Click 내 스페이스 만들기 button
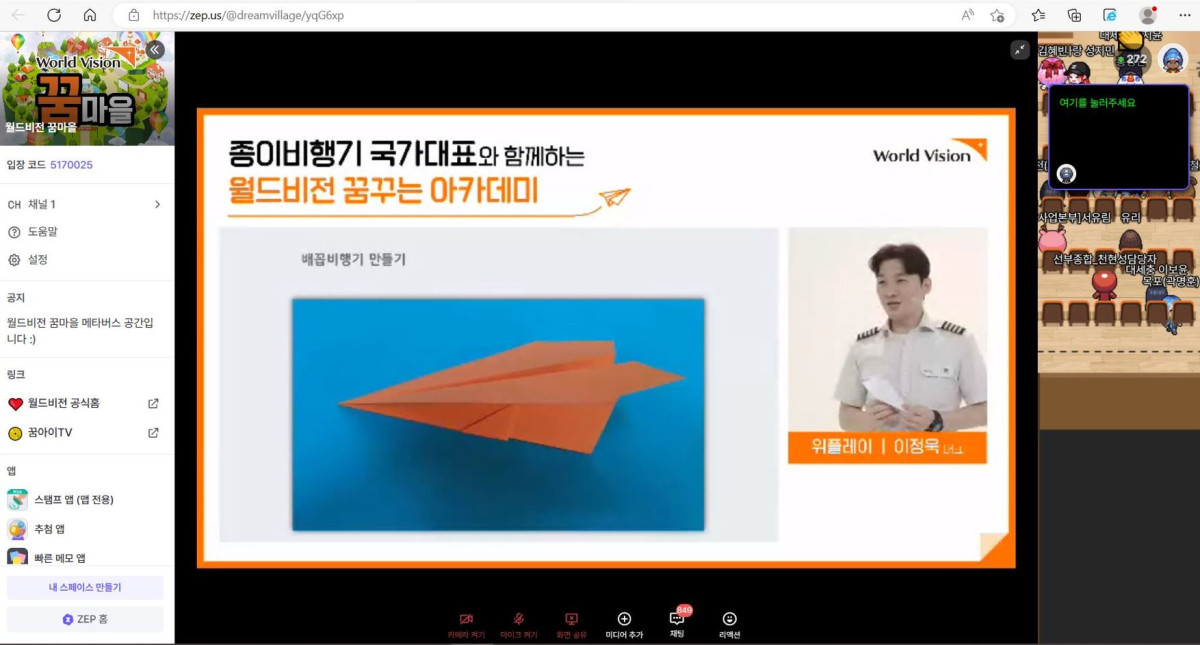Image resolution: width=1200 pixels, height=645 pixels. tap(85, 587)
